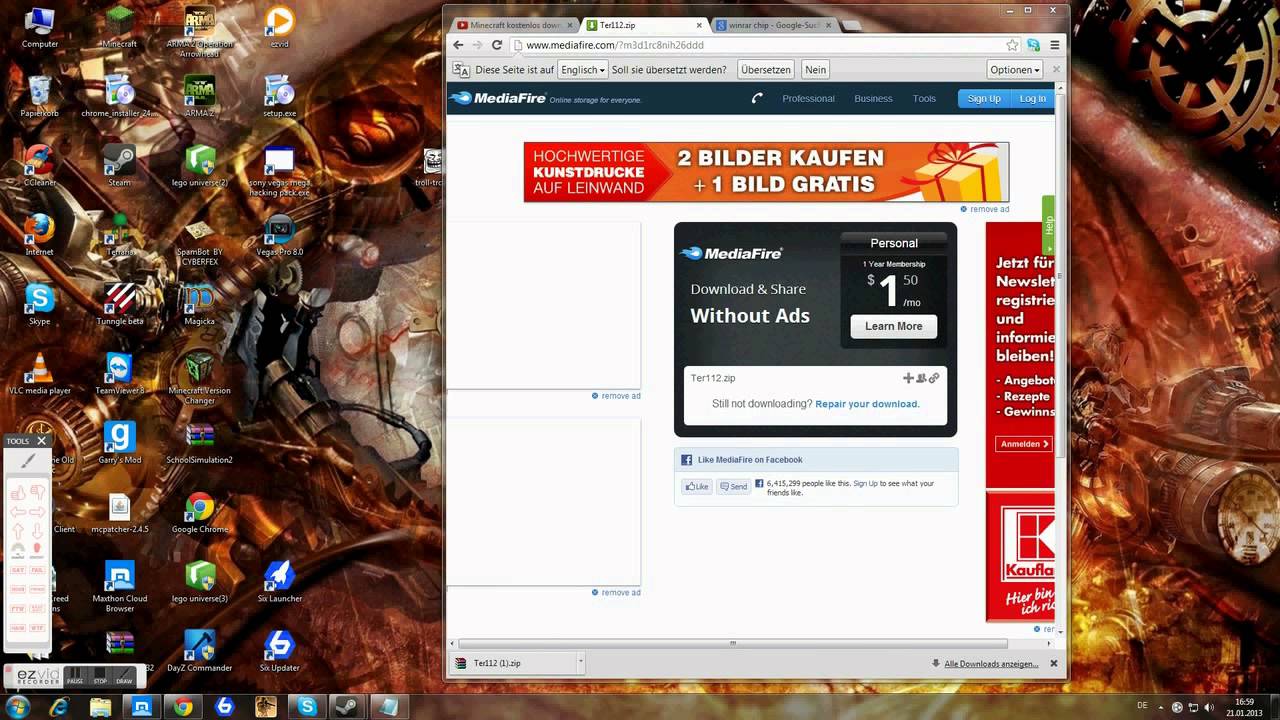
Task: Open VLC media player desktop icon
Action: coord(39,373)
